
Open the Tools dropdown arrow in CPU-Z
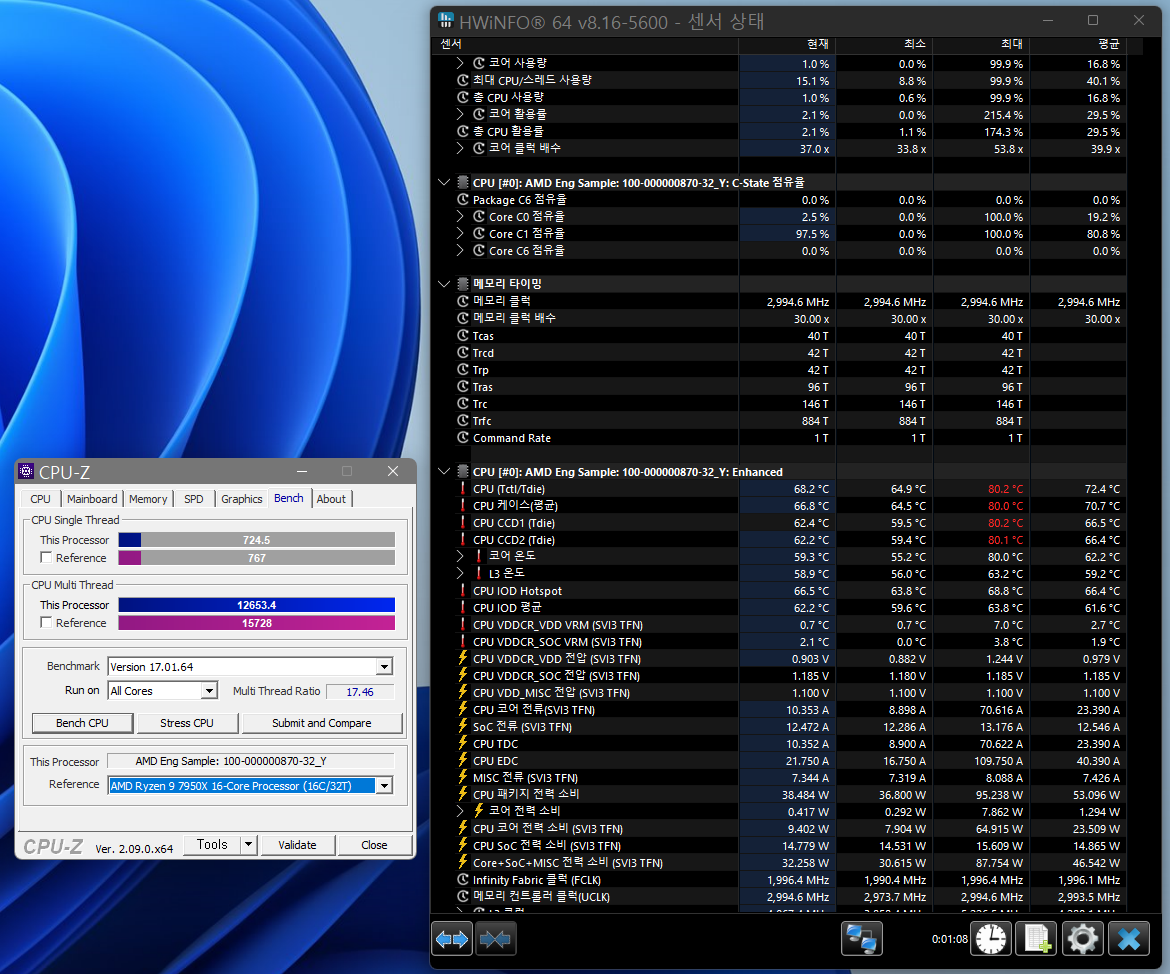pos(249,844)
